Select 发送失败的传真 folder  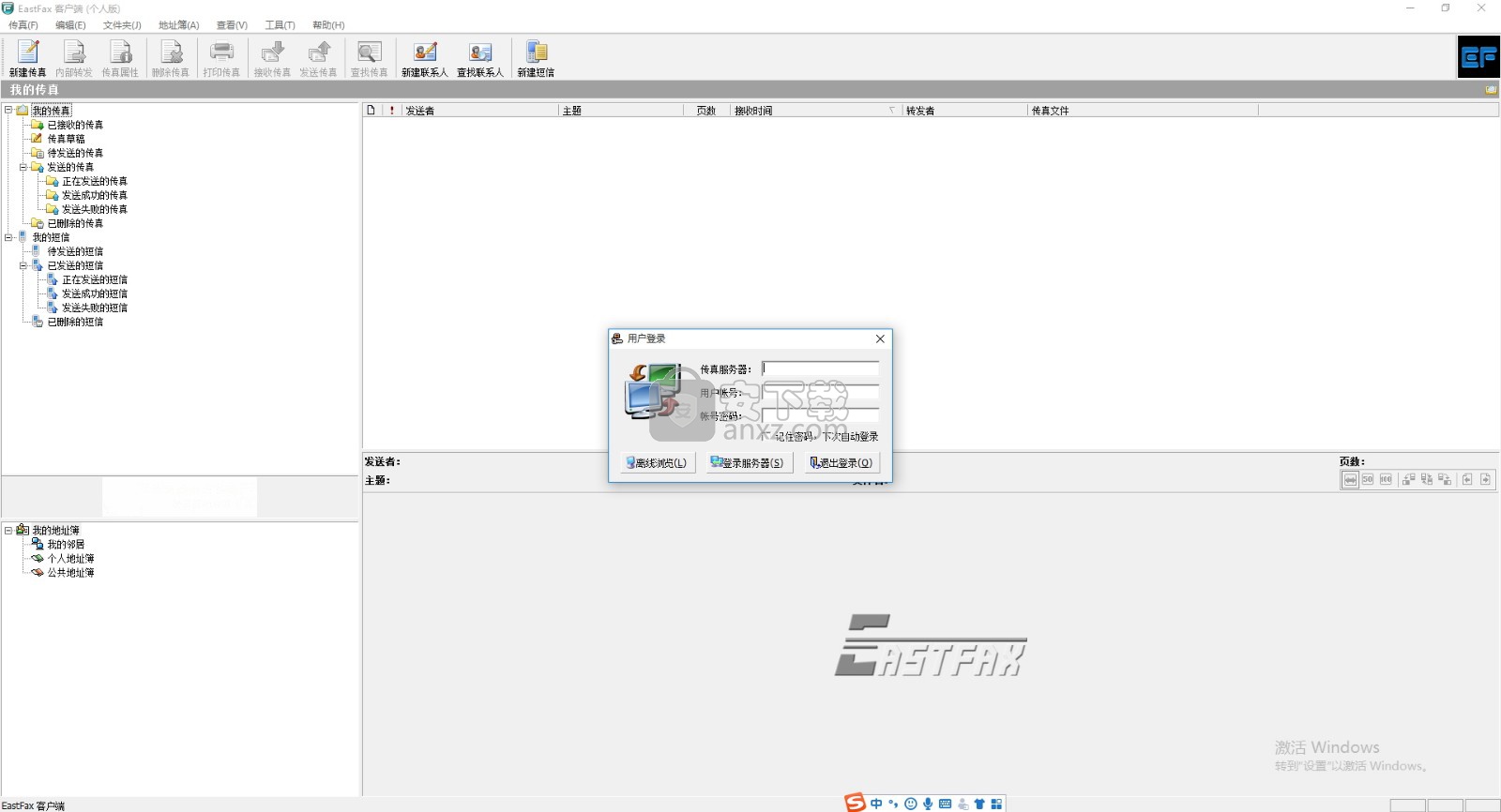(x=95, y=209)
